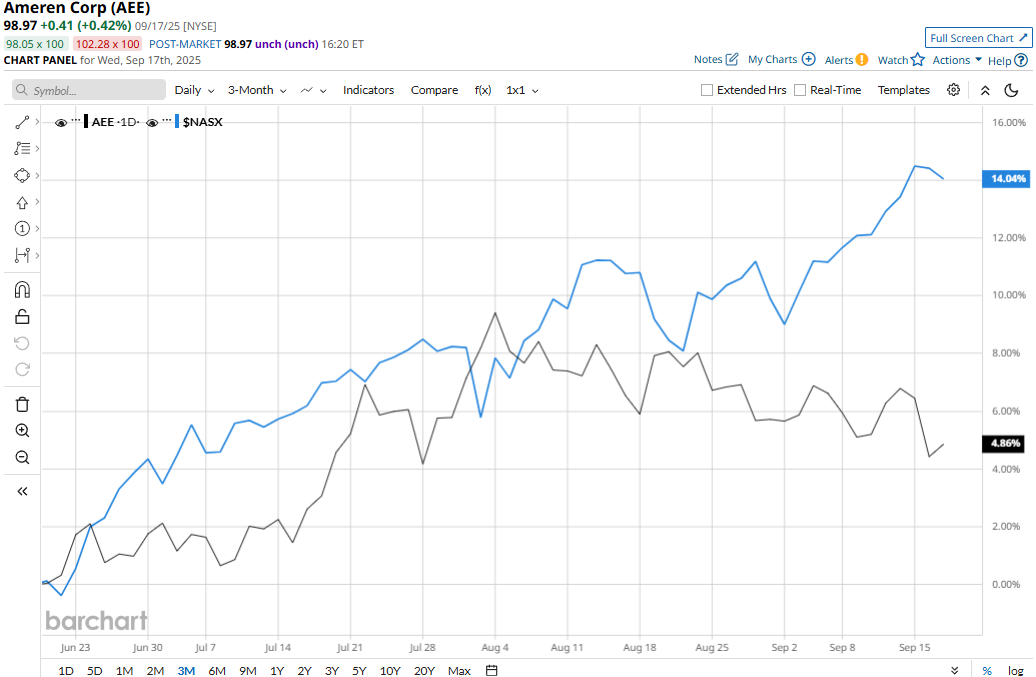Switch to dark mode moon icon
1036x677 pixels.
[x=1011, y=90]
